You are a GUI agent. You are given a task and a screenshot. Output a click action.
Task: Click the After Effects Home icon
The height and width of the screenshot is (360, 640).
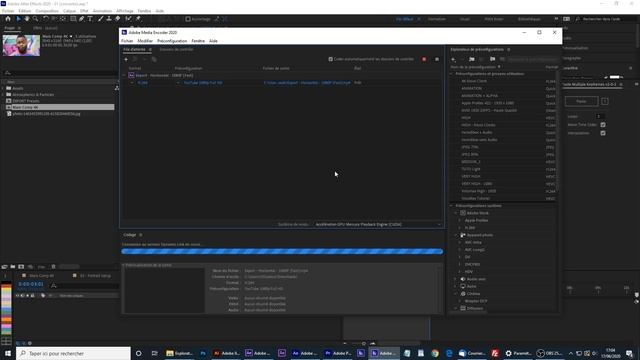[8, 19]
